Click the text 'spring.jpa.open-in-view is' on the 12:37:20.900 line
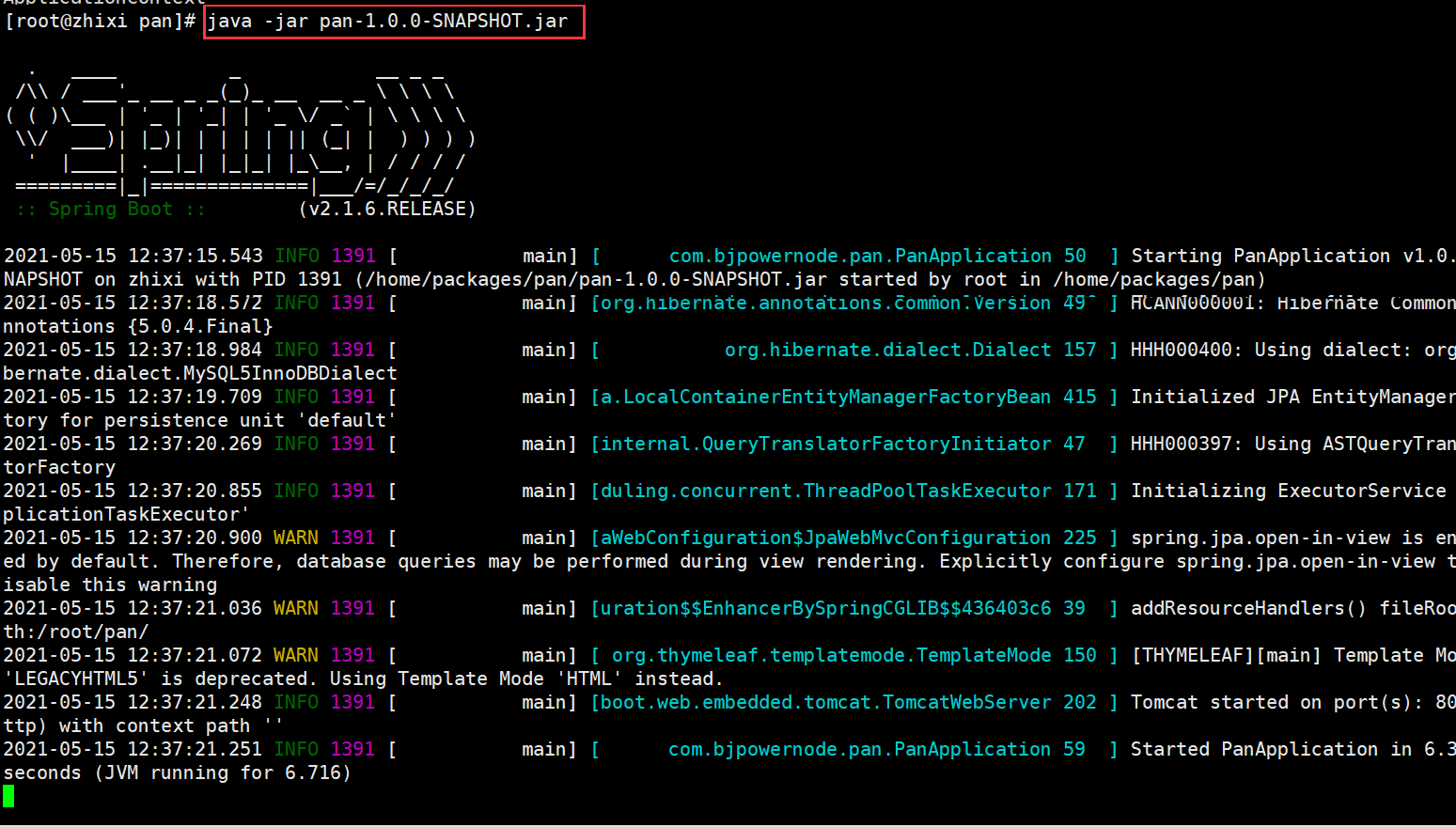The image size is (1456, 827). pos(1277,538)
